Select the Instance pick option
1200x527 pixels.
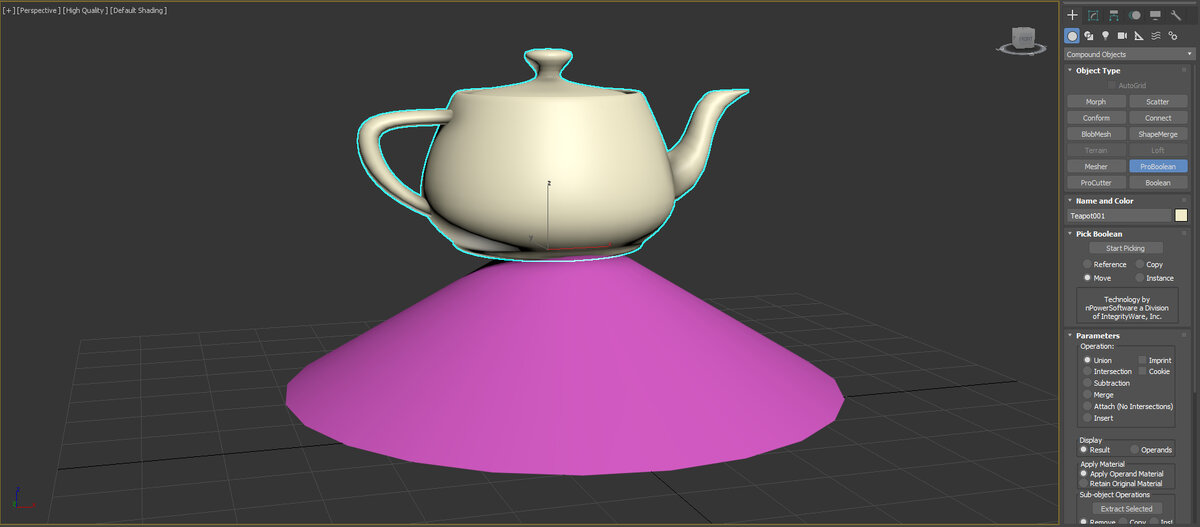pos(1154,277)
